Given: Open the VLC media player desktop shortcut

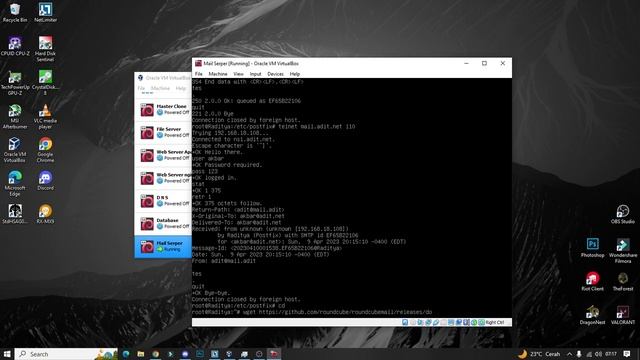Looking at the screenshot, I should pyautogui.click(x=45, y=116).
